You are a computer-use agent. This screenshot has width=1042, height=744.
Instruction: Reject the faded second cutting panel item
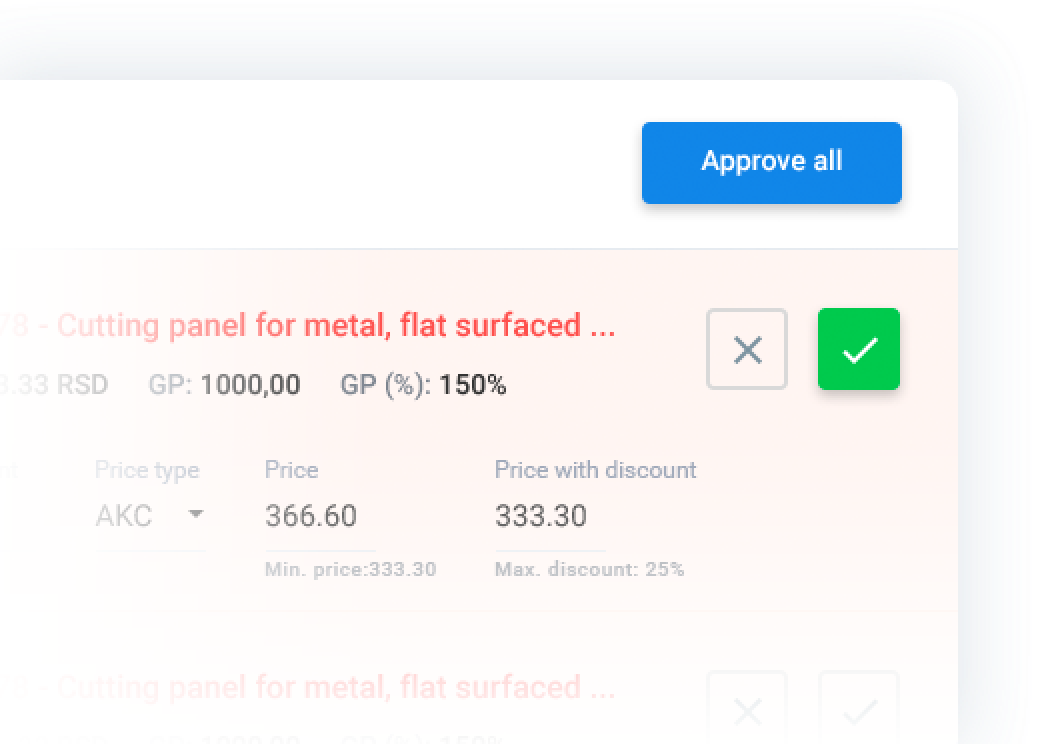(x=747, y=710)
